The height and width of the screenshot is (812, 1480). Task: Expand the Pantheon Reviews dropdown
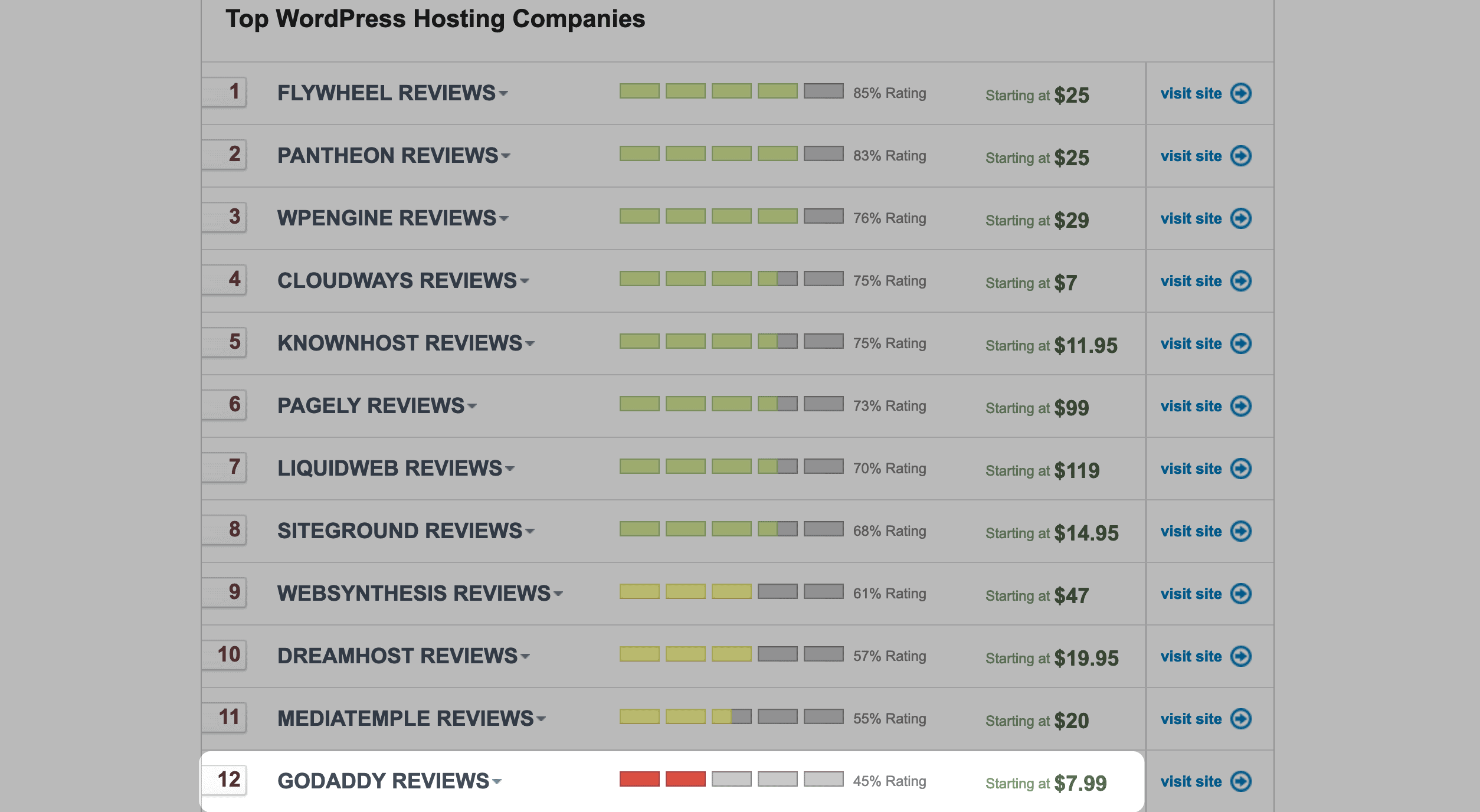[506, 156]
